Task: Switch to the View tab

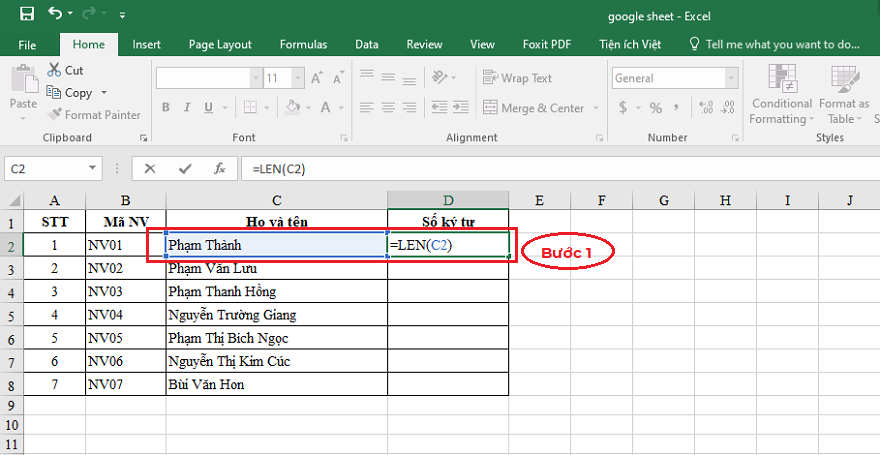Action: 482,45
